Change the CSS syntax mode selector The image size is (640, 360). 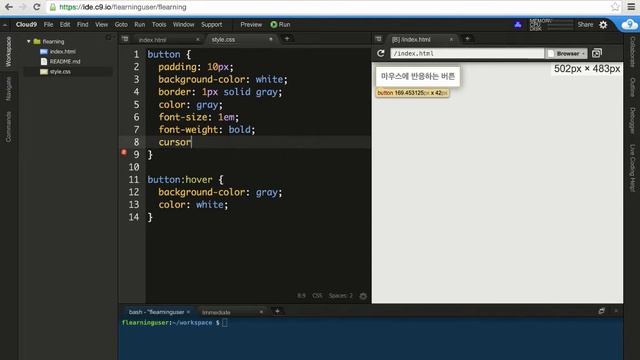tap(317, 296)
